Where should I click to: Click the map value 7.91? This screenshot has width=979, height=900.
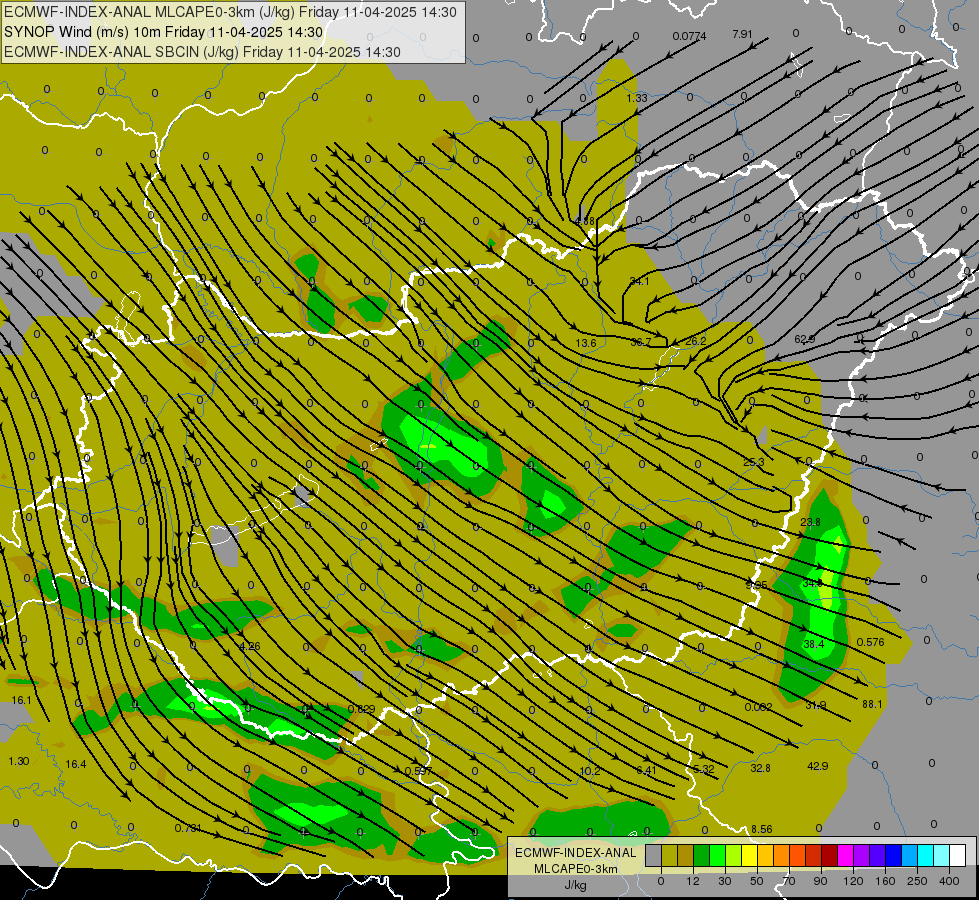click(742, 34)
